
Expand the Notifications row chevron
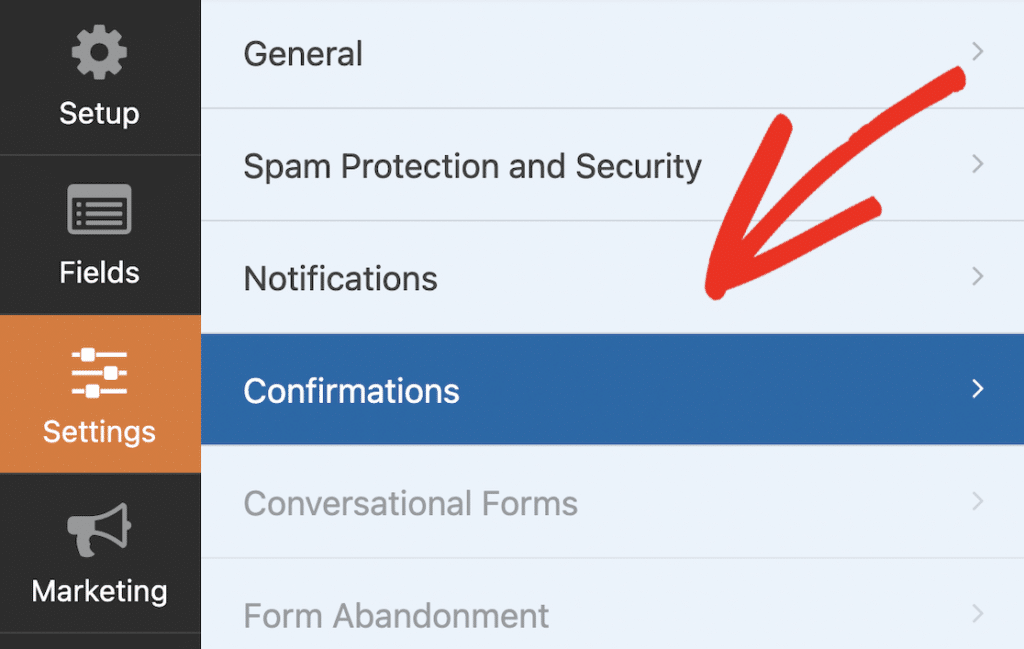tap(978, 276)
